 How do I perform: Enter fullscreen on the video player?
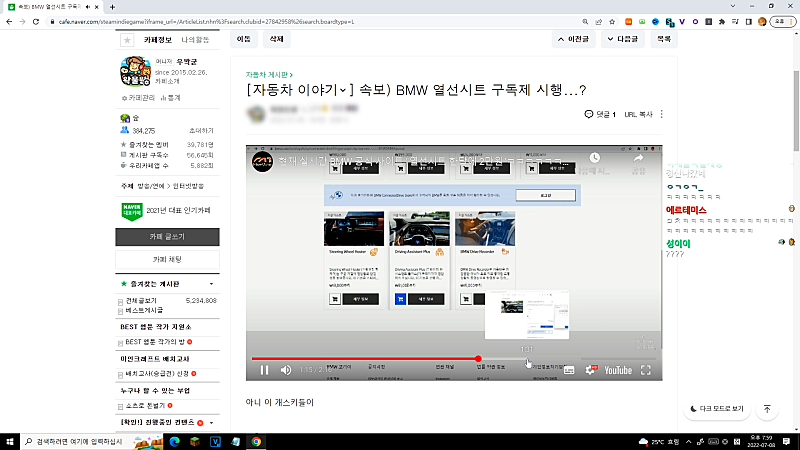pyautogui.click(x=646, y=370)
